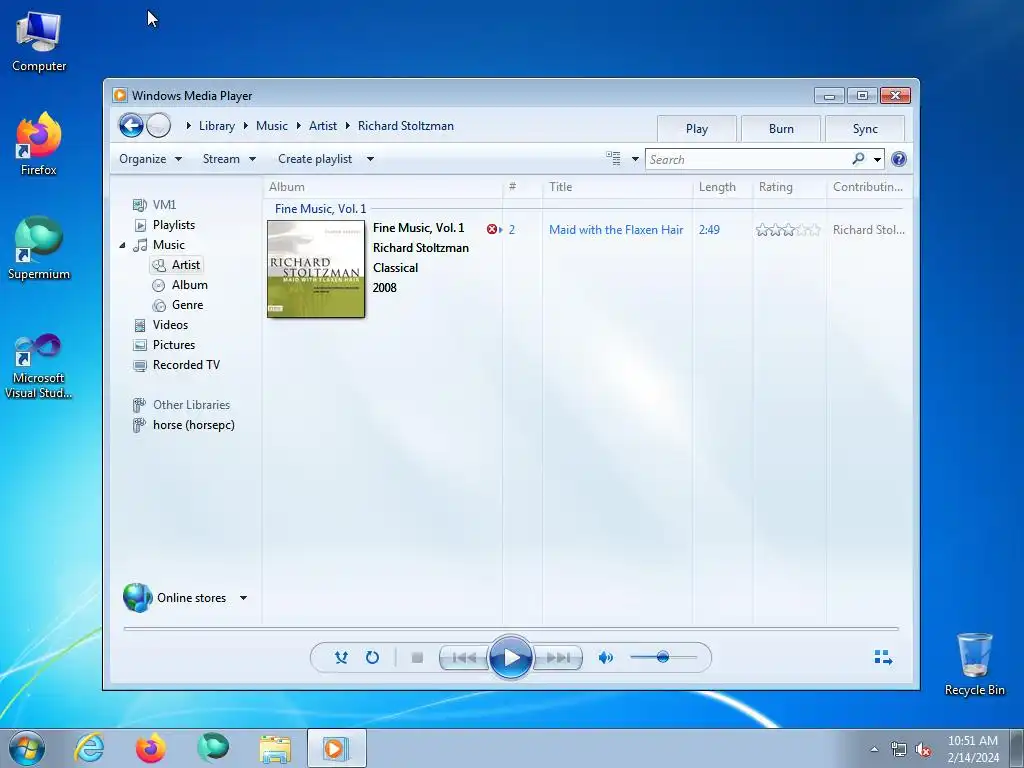Skip to next track button
1024x768 pixels.
tap(558, 658)
